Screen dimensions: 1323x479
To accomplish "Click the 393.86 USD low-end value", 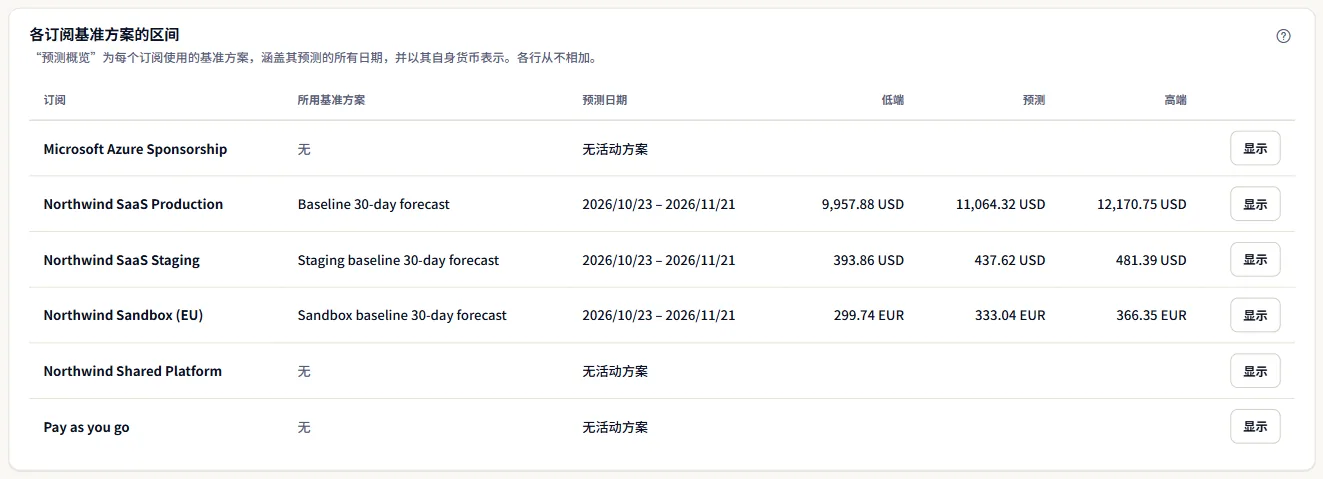I will click(x=869, y=260).
